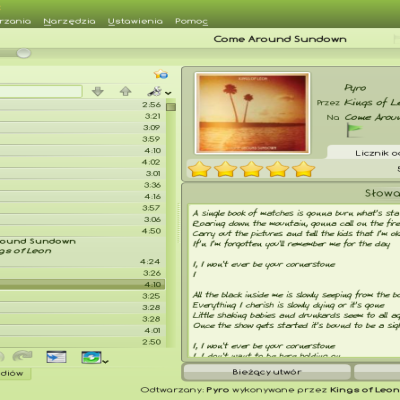Select the playlist track with duration 3:21
The height and width of the screenshot is (400, 400).
(x=83, y=116)
